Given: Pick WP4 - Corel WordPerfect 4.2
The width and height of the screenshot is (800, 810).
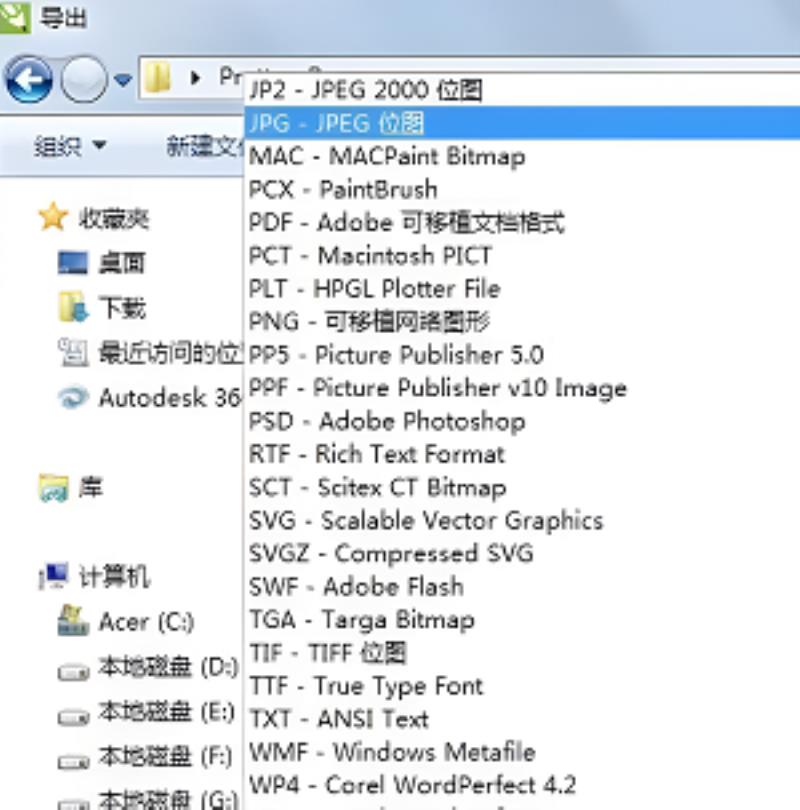Looking at the screenshot, I should [522, 785].
